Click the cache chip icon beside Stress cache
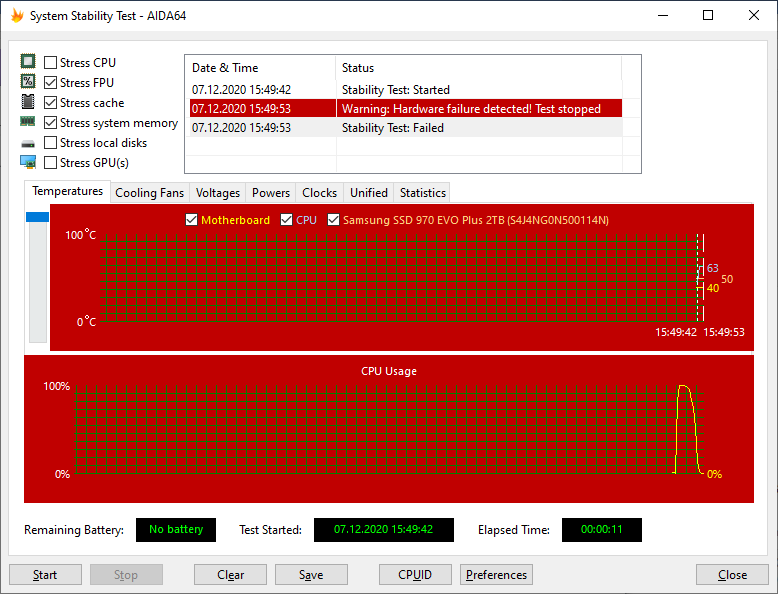This screenshot has height=594, width=778. (28, 101)
